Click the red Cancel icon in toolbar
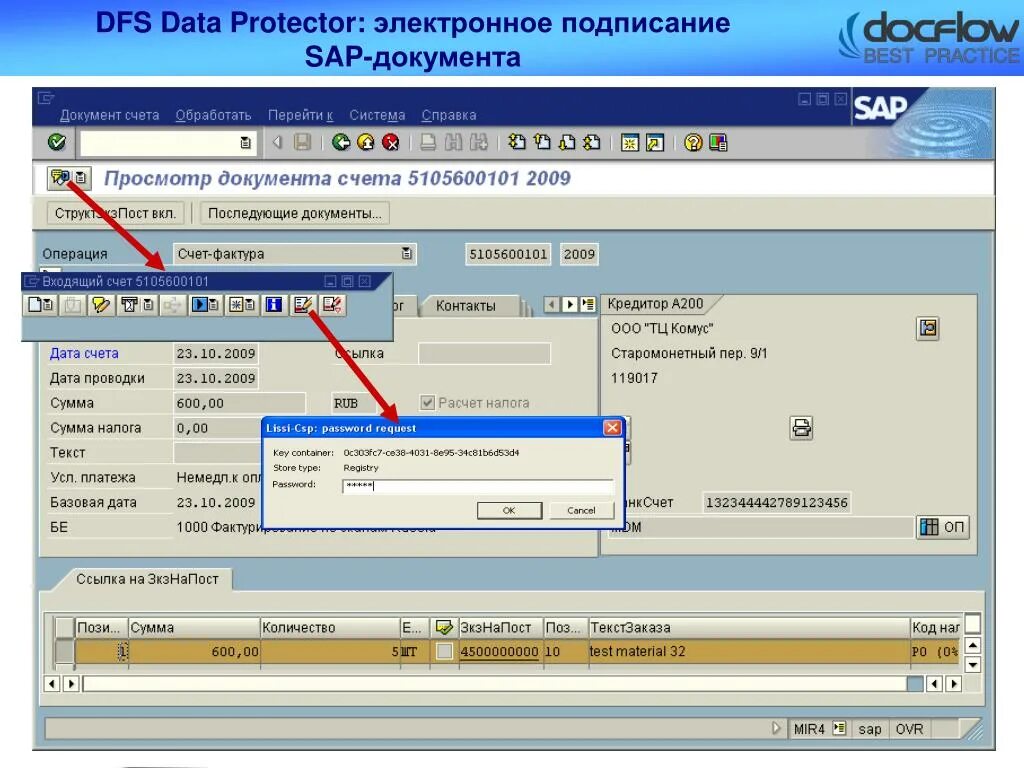 click(x=391, y=142)
